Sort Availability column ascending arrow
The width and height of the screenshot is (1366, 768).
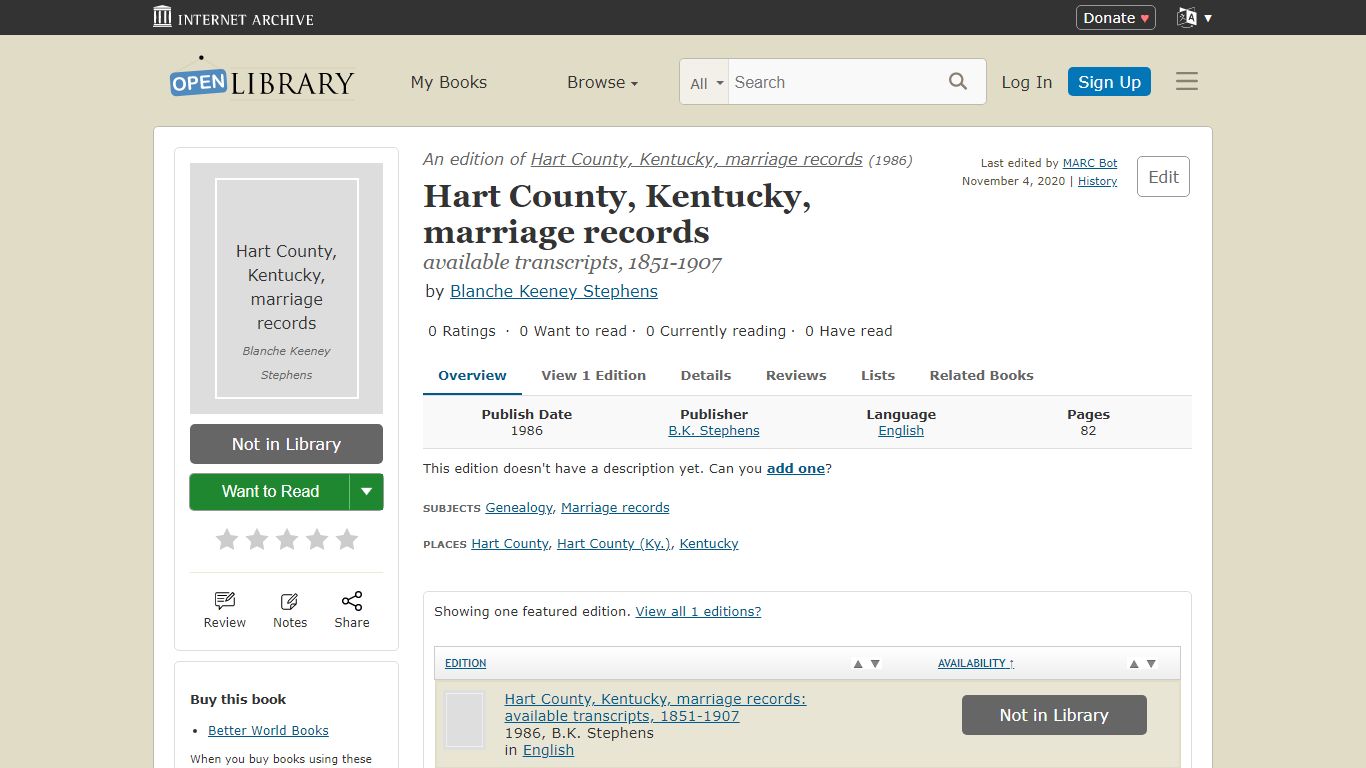click(x=1134, y=664)
